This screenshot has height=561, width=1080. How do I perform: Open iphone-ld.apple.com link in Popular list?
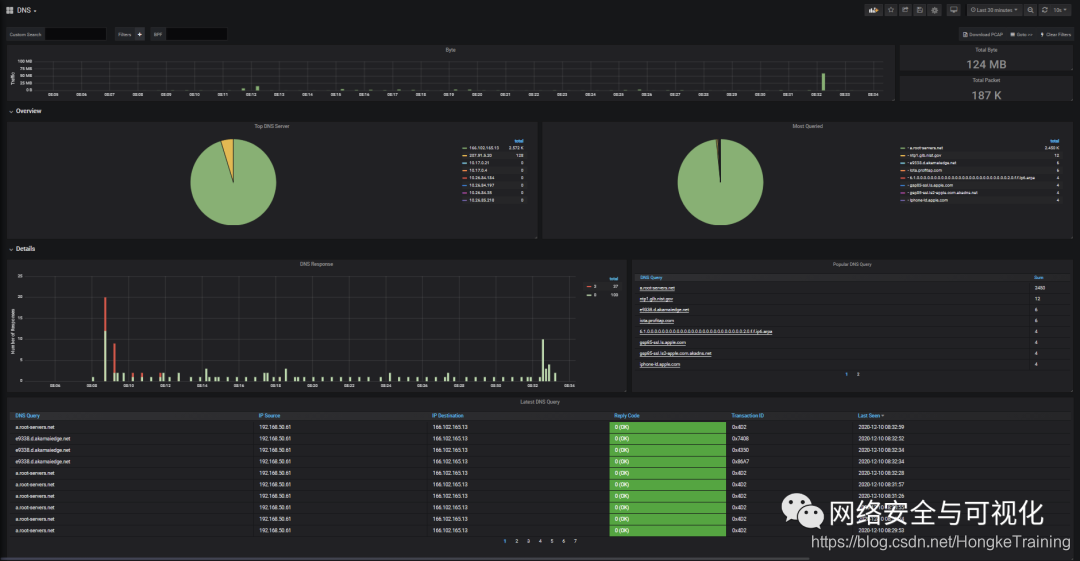pos(660,365)
